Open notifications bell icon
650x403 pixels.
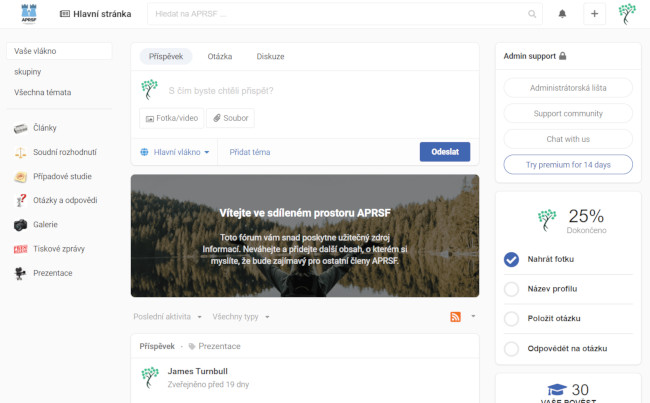click(562, 14)
